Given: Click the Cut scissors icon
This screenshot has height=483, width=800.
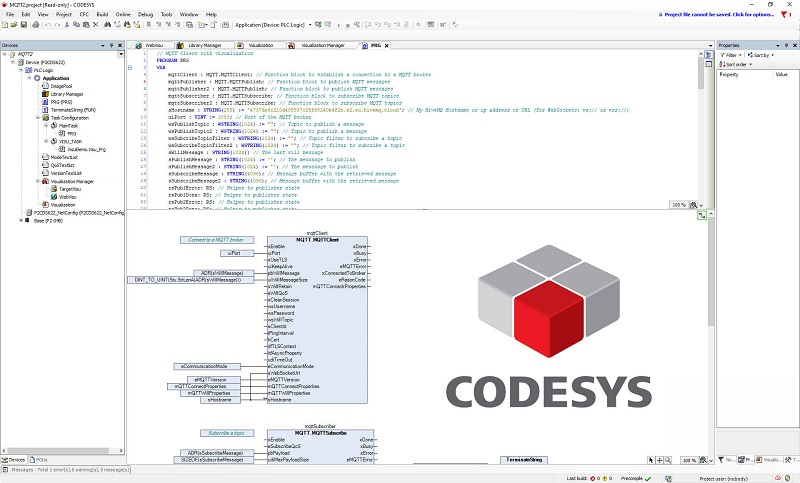Looking at the screenshot, I should (x=67, y=24).
